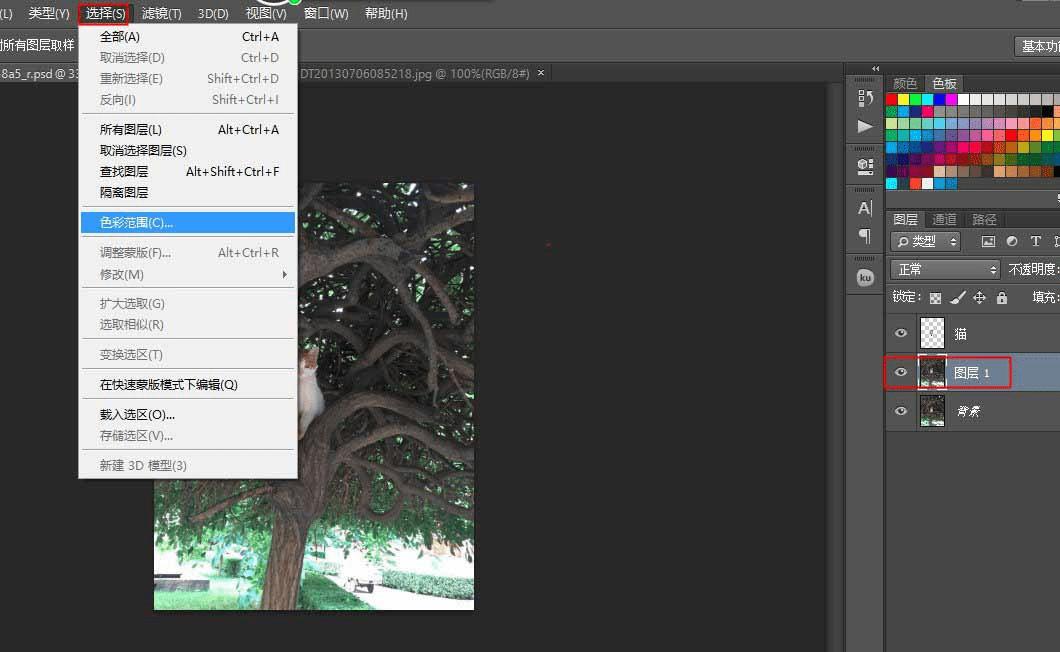
Task: Open the 窗口(W) menu
Action: (326, 14)
